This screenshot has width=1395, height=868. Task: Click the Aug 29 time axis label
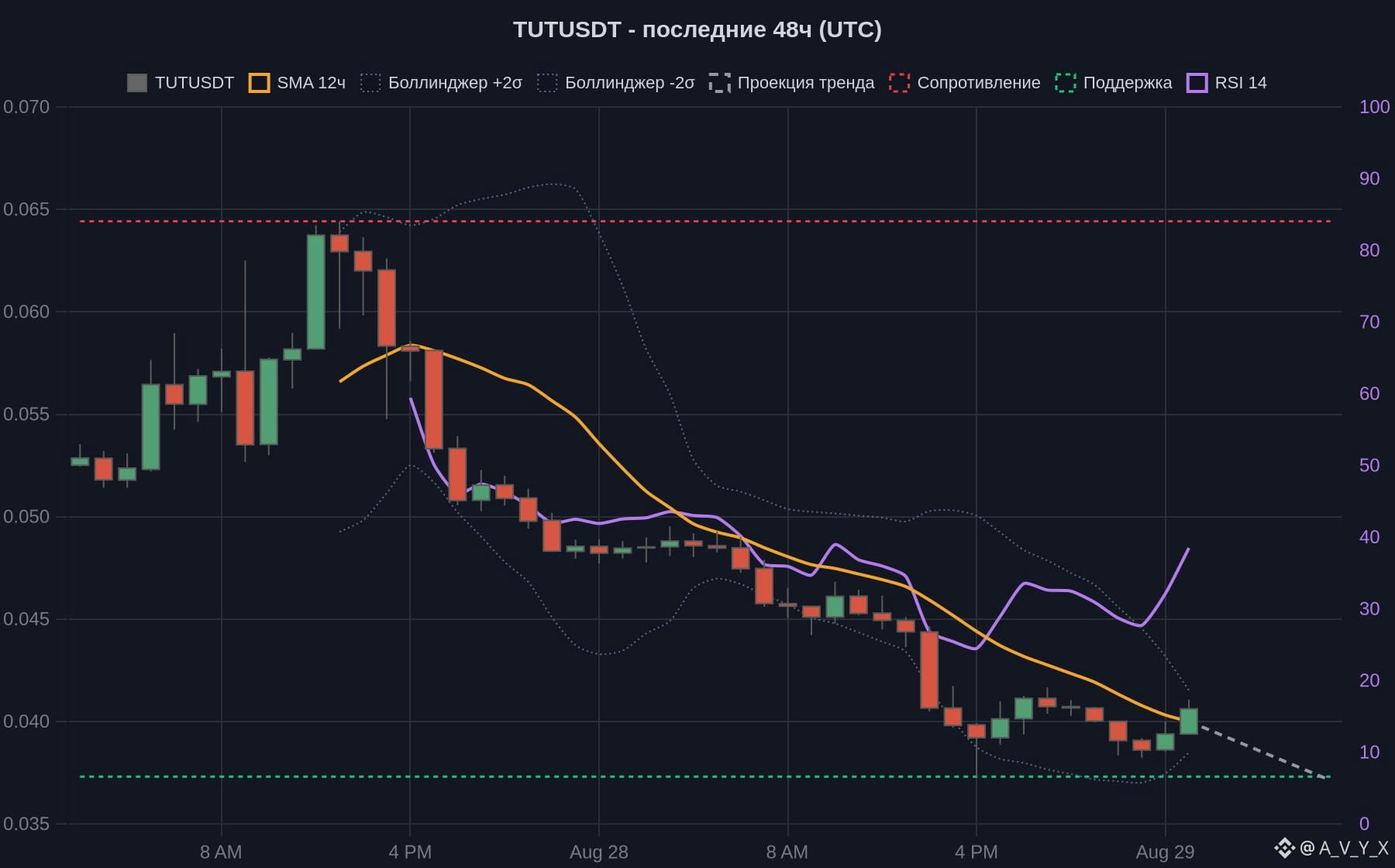(1165, 852)
